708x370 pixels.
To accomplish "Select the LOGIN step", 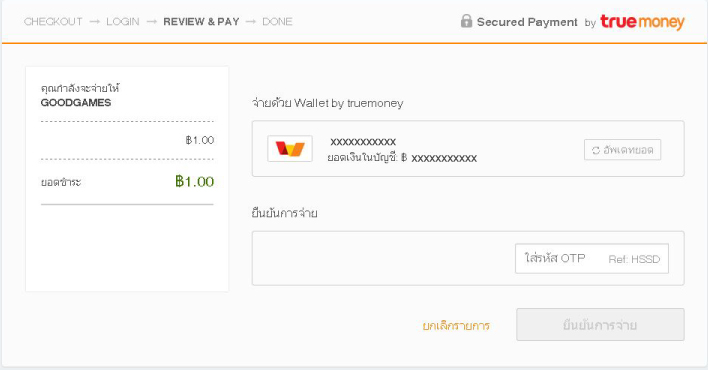I will [x=123, y=22].
